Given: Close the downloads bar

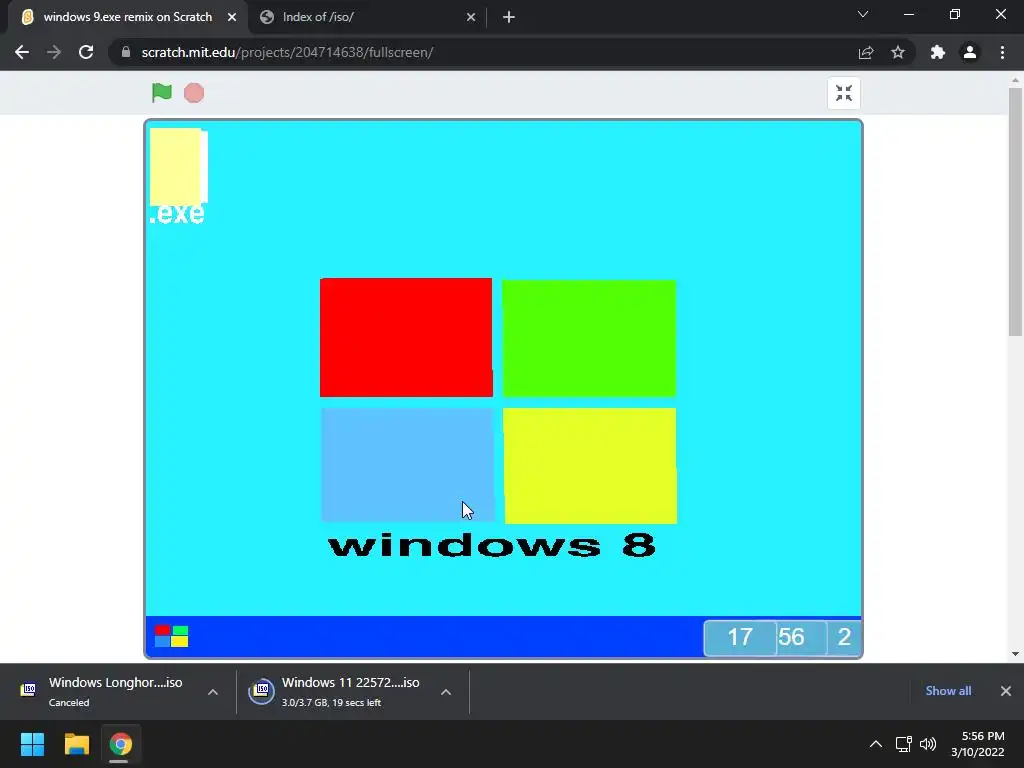Looking at the screenshot, I should (1006, 691).
